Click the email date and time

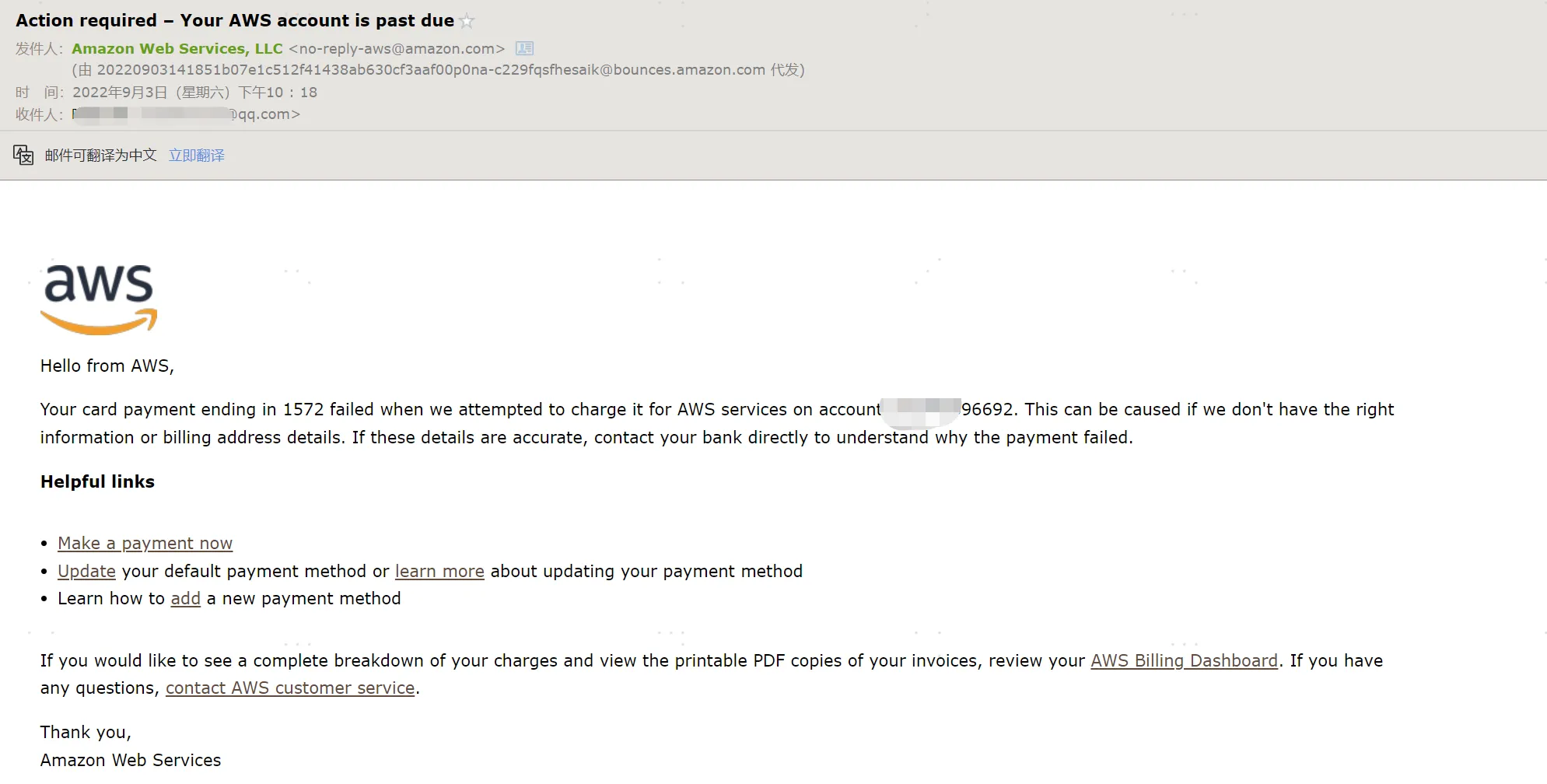[x=194, y=93]
